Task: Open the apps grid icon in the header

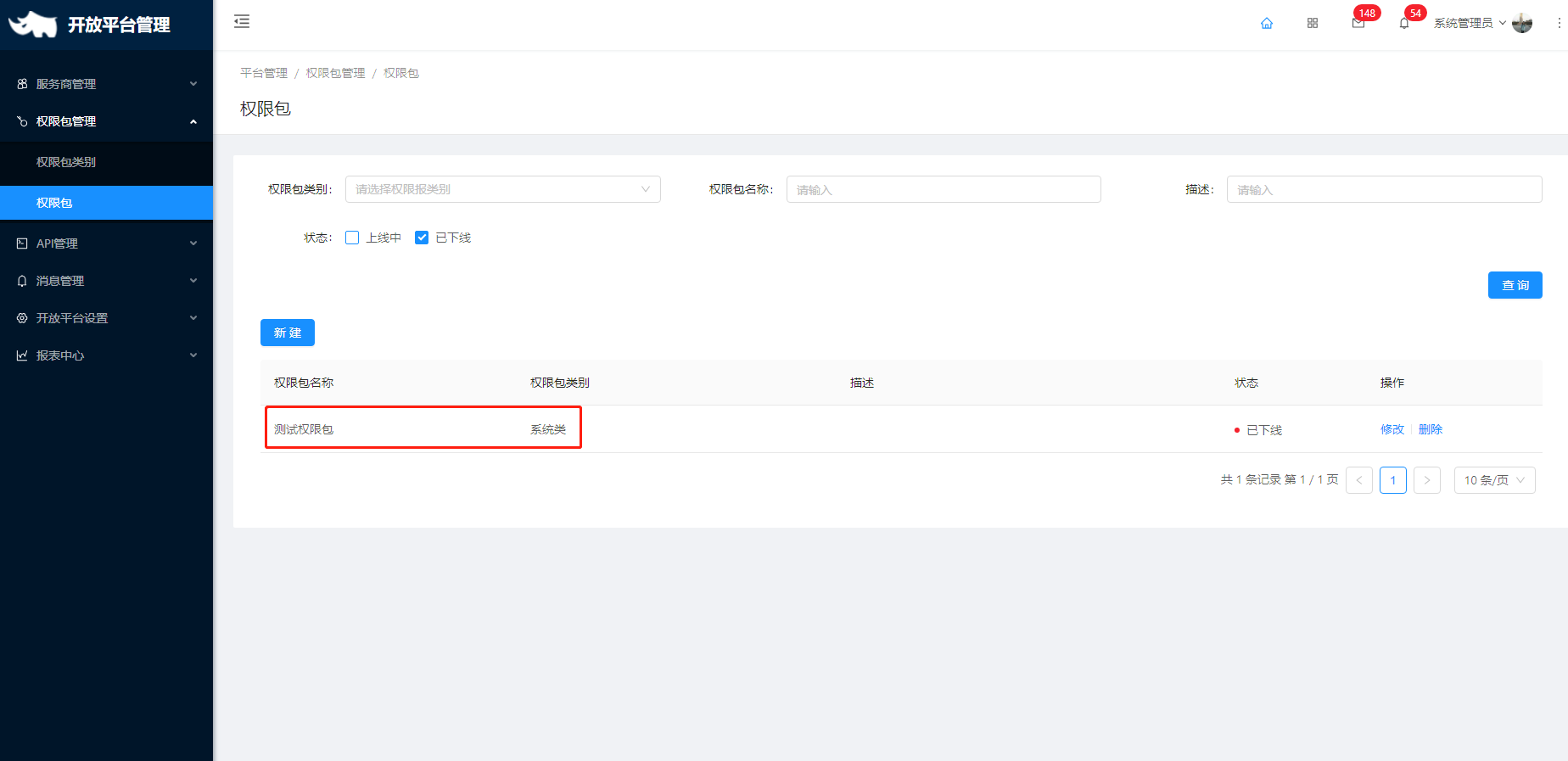Action: click(x=1313, y=23)
